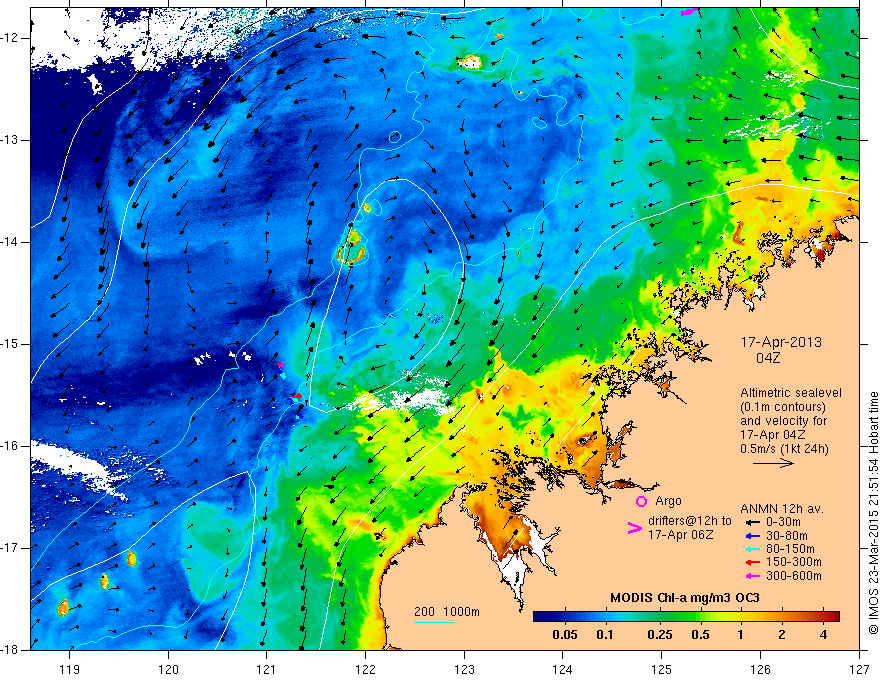Click the blue 30-80m legend arrow
880x680 pixels.
[x=752, y=536]
